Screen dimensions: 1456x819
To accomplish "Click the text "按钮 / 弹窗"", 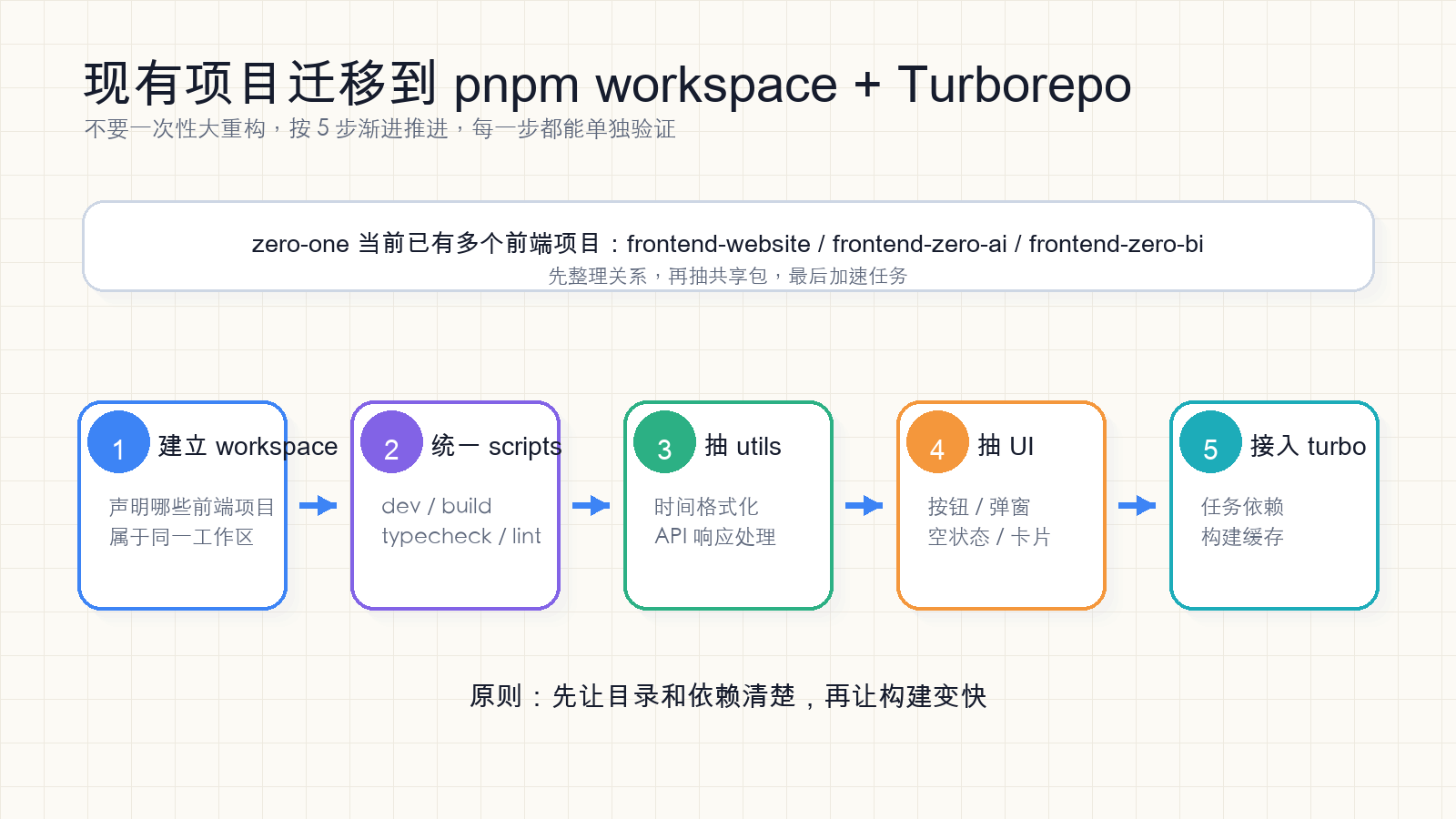I will point(979,507).
